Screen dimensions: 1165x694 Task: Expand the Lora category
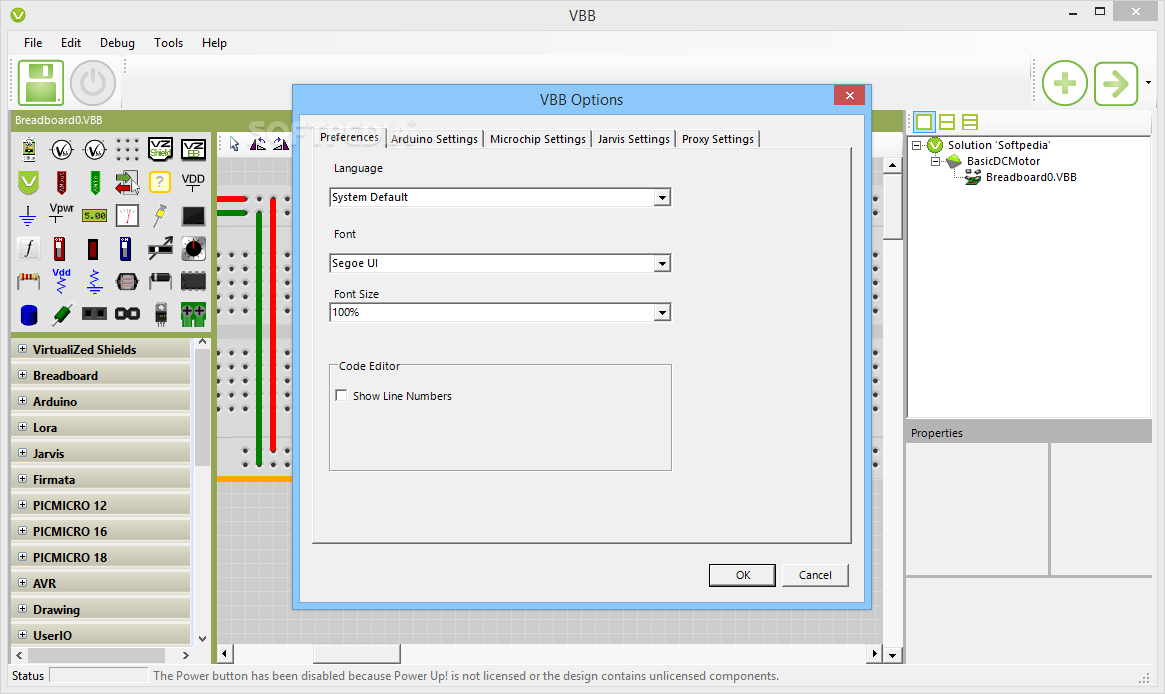pyautogui.click(x=22, y=427)
